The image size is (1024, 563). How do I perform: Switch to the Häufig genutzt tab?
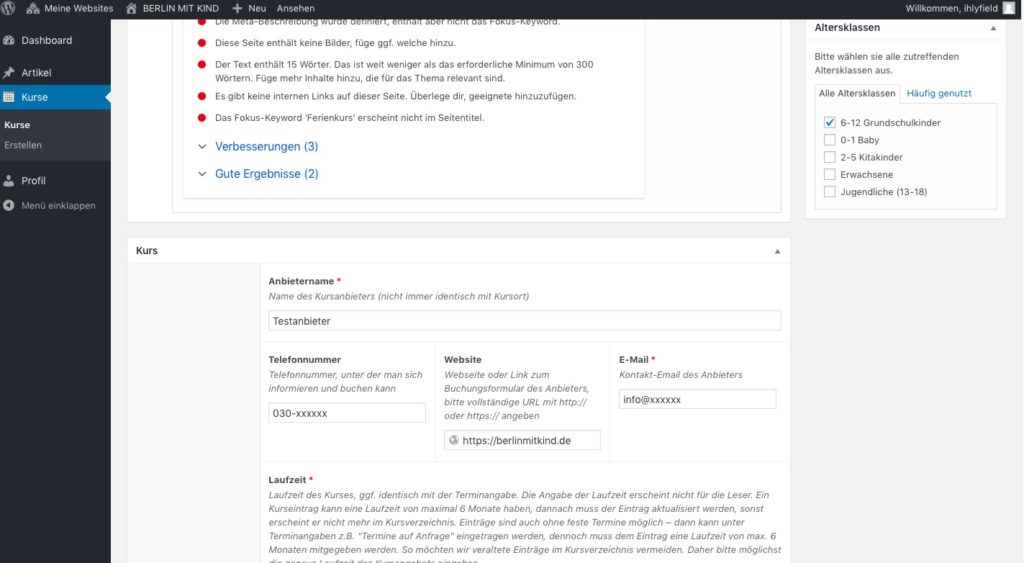pos(939,93)
